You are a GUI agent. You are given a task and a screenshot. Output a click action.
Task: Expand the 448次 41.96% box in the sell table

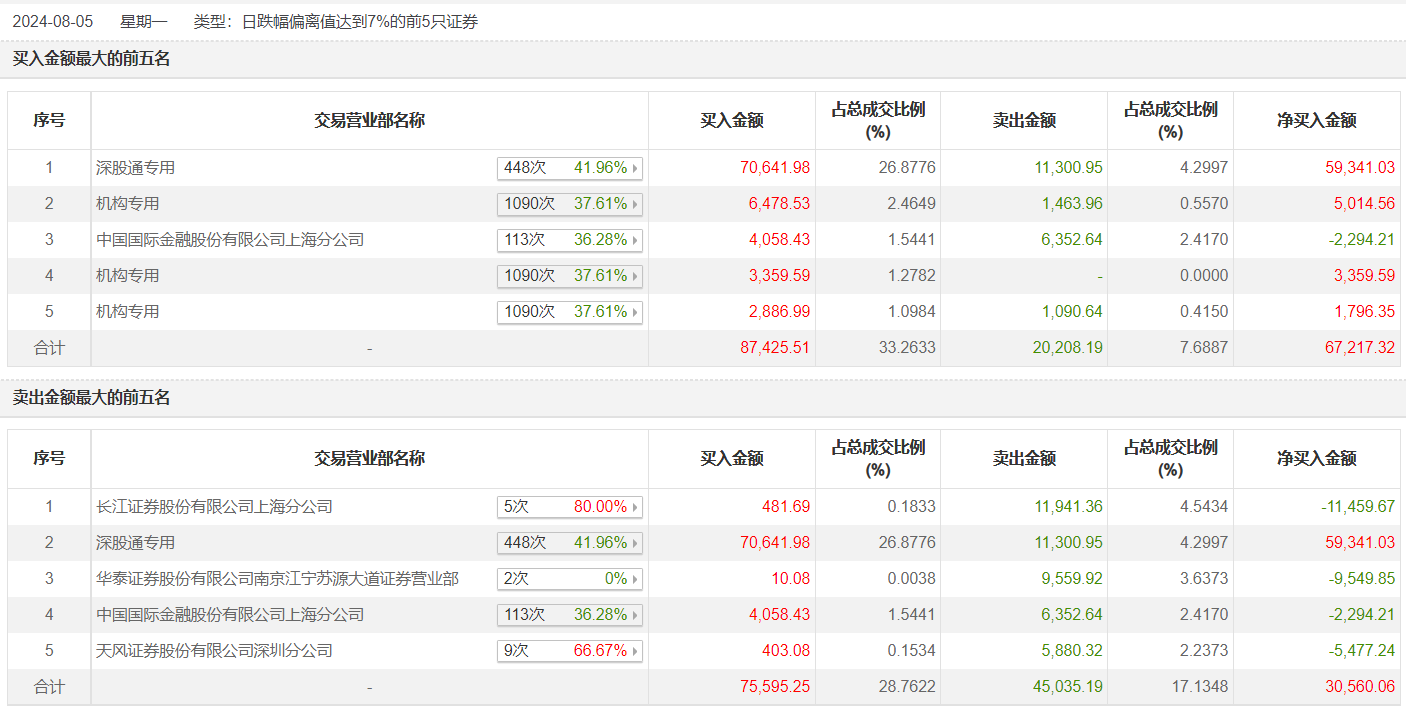(569, 543)
